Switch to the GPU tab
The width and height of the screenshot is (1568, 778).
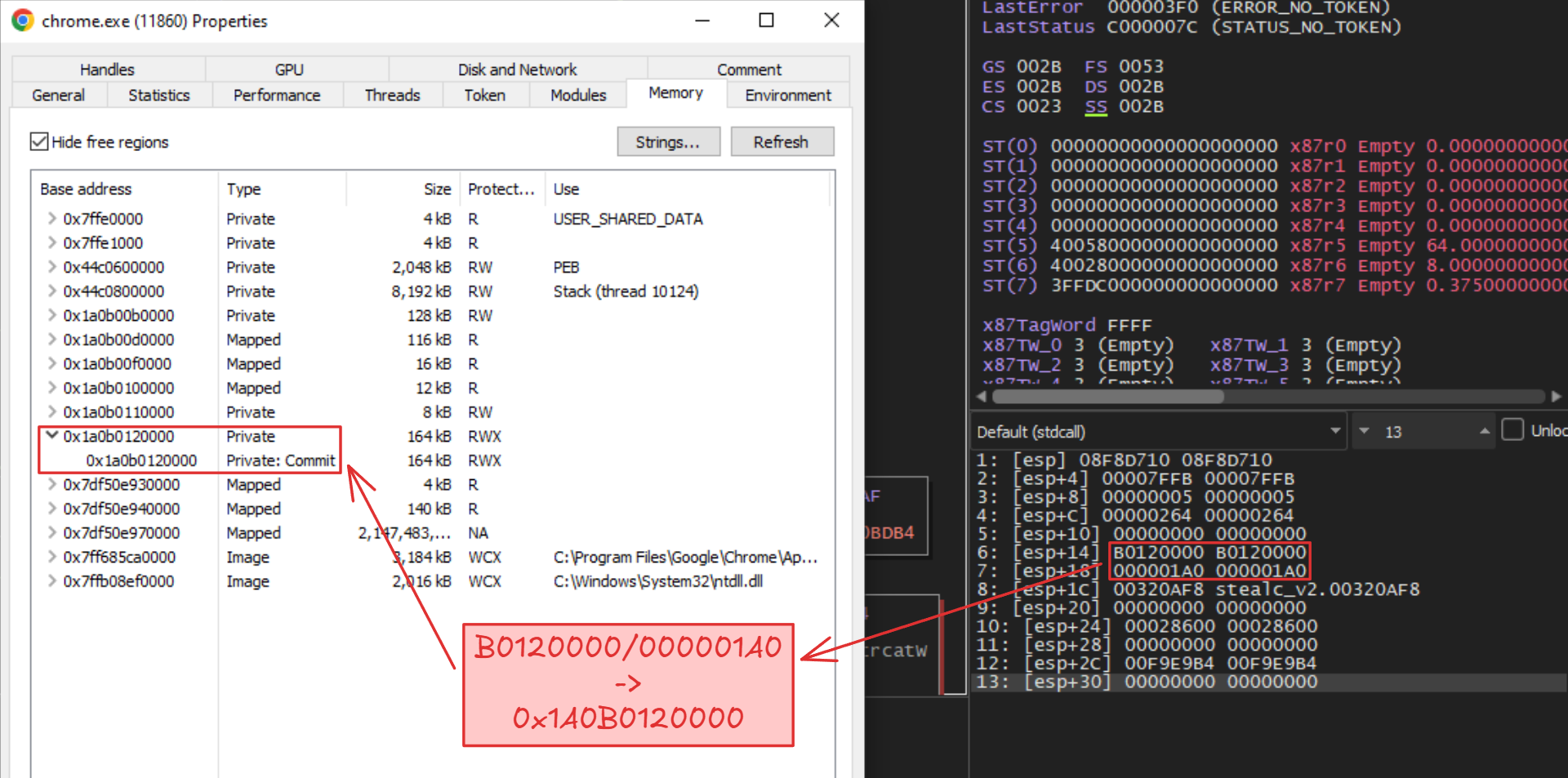289,69
